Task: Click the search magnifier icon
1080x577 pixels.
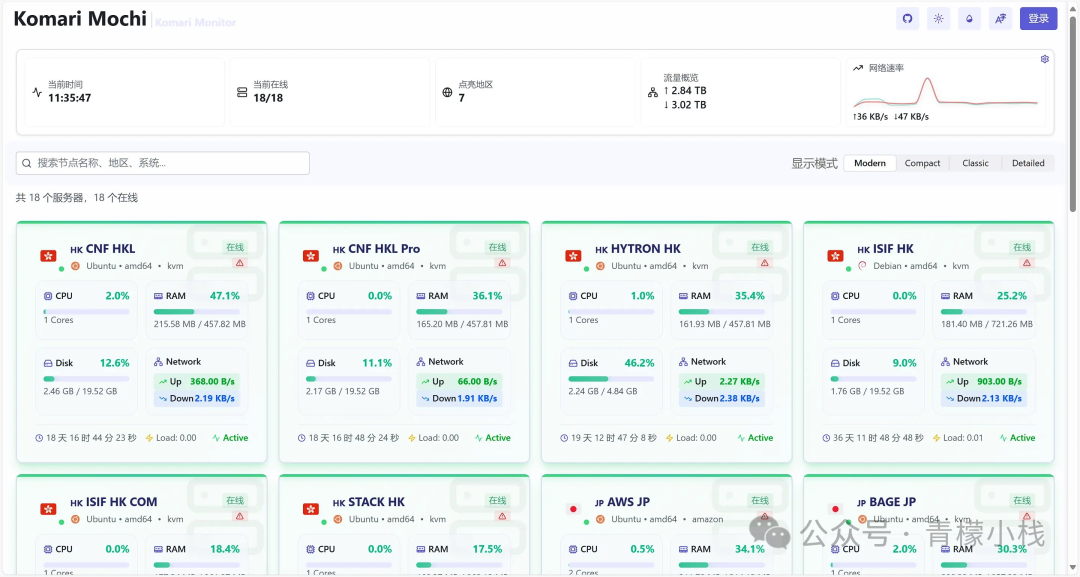Action: pos(27,163)
